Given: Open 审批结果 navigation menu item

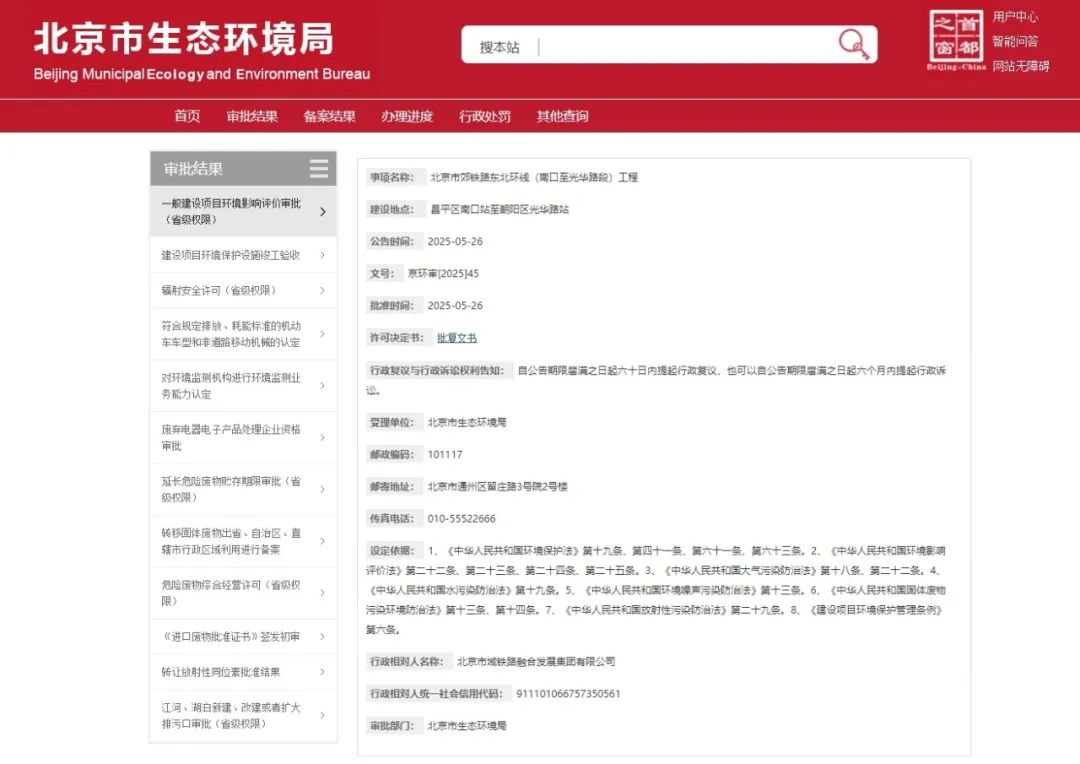Looking at the screenshot, I should pyautogui.click(x=252, y=116).
